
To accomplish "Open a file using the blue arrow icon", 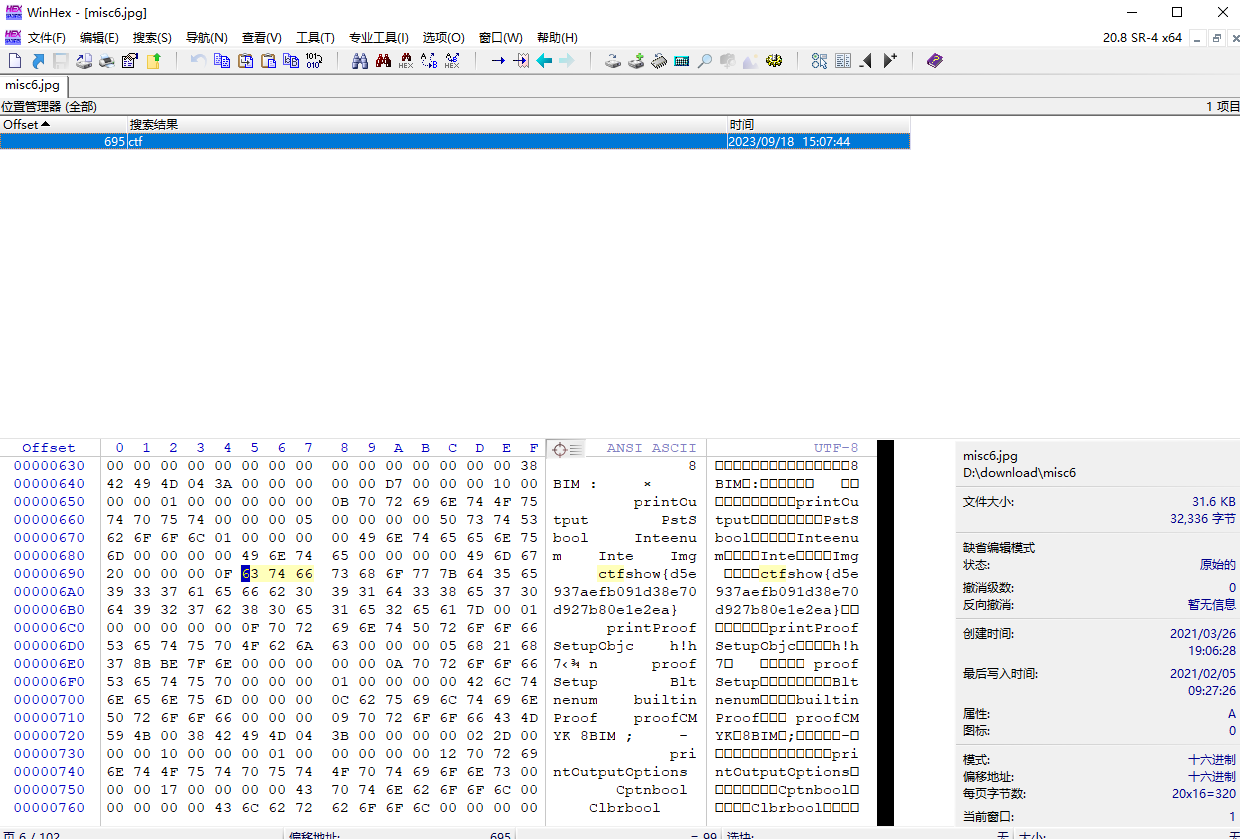I will point(38,61).
